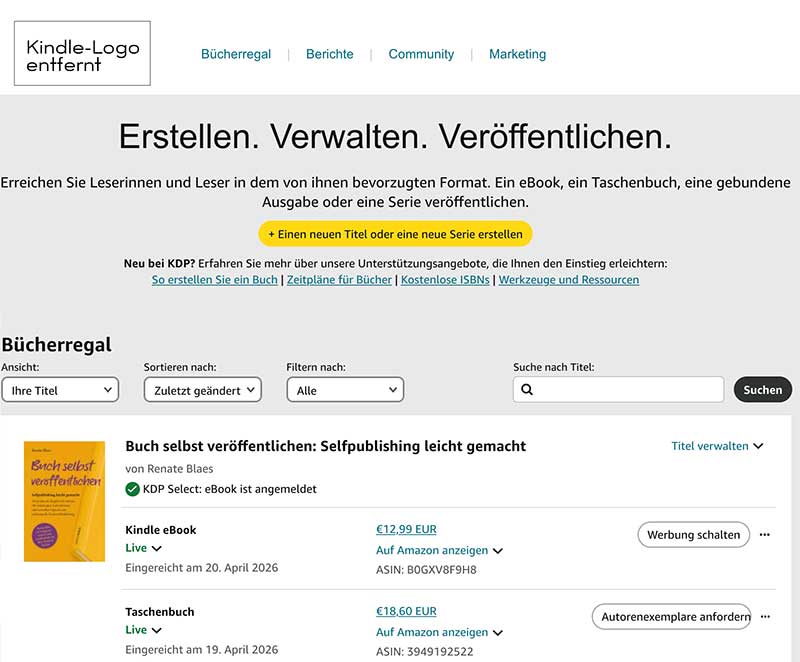Click the Suchen button
The height and width of the screenshot is (662, 800).
pyautogui.click(x=762, y=390)
